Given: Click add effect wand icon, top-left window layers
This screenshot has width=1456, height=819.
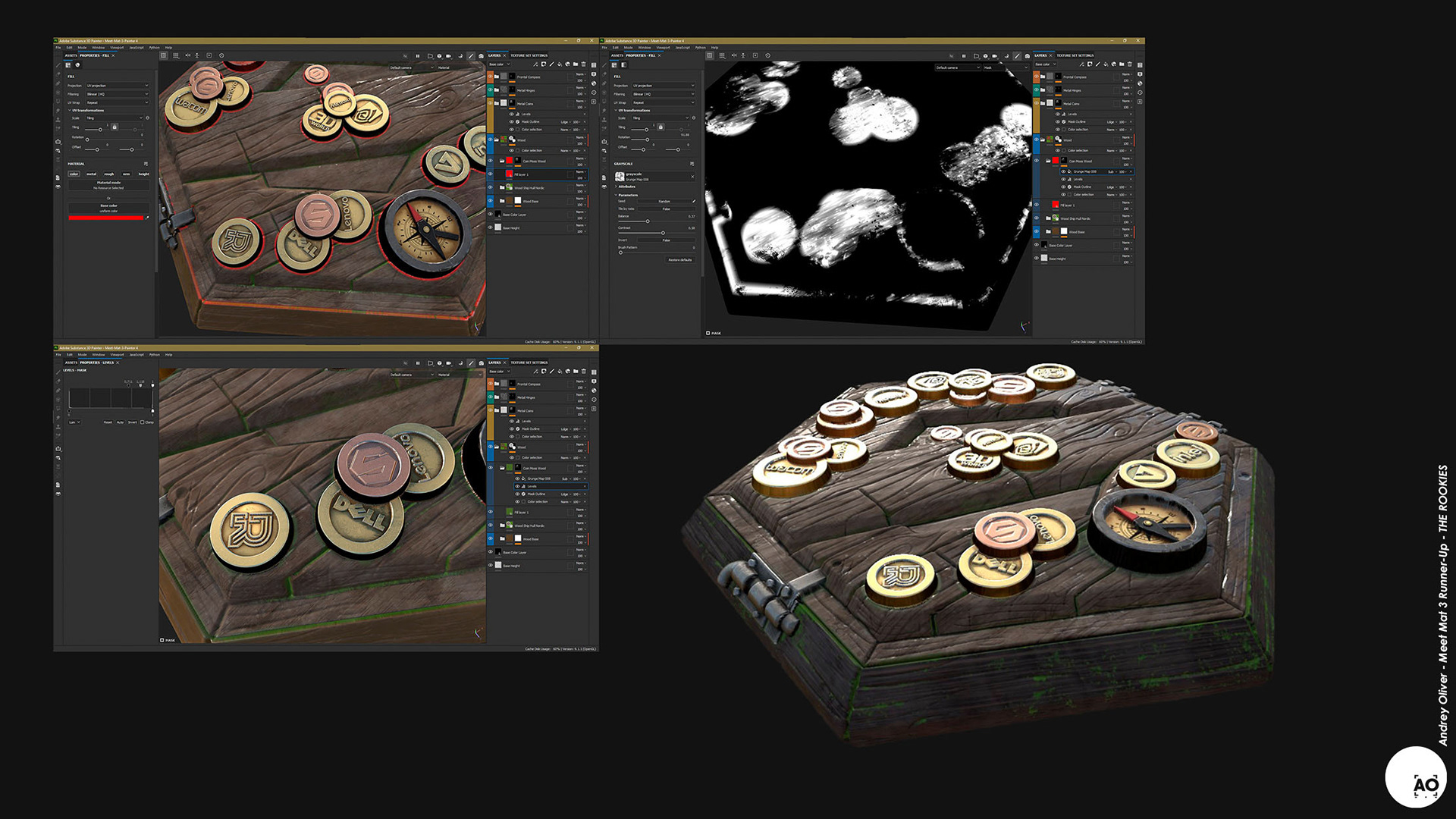Looking at the screenshot, I should (x=535, y=64).
